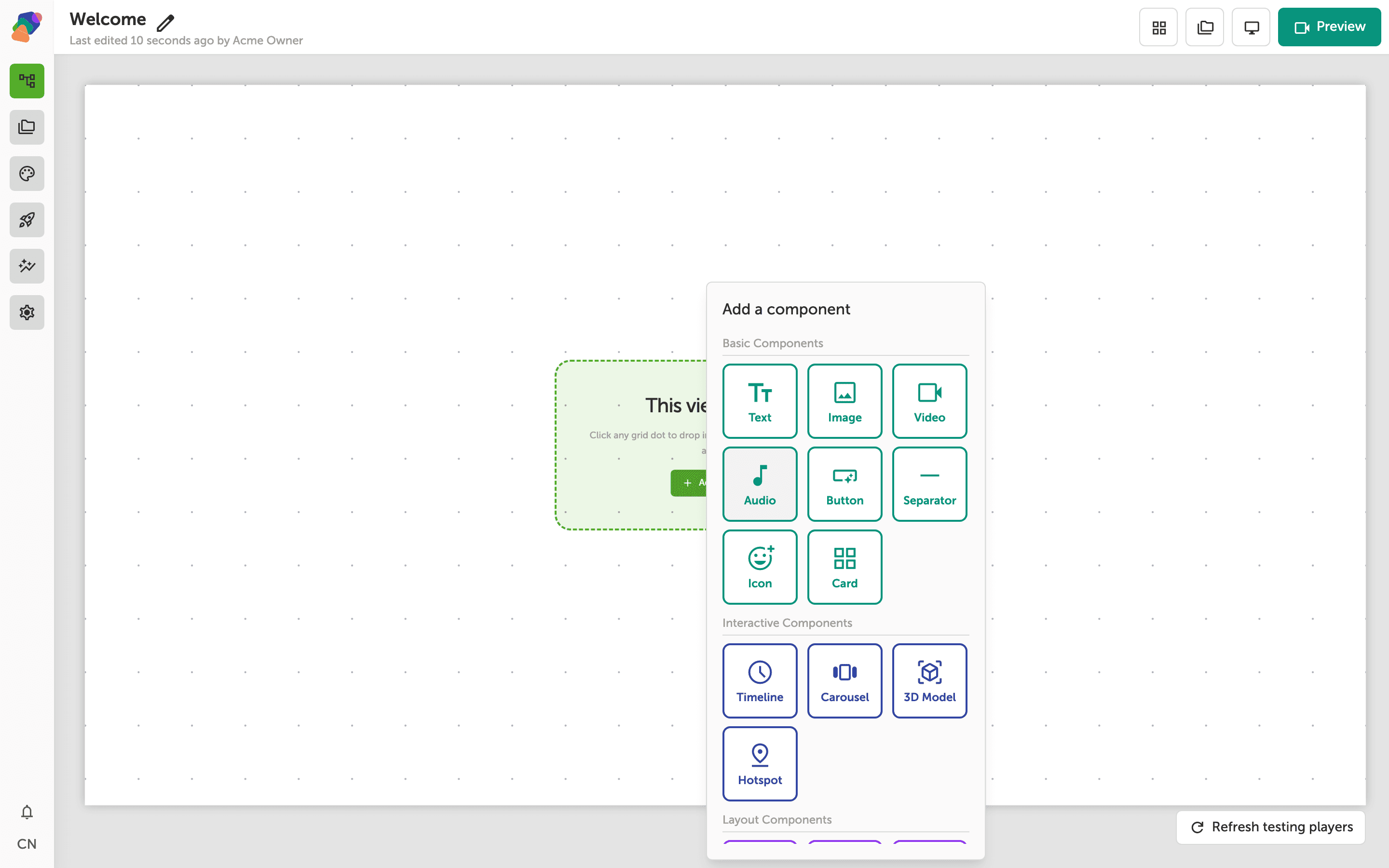Click the grid layout icon in header
Image resolution: width=1389 pixels, height=868 pixels.
1158,27
